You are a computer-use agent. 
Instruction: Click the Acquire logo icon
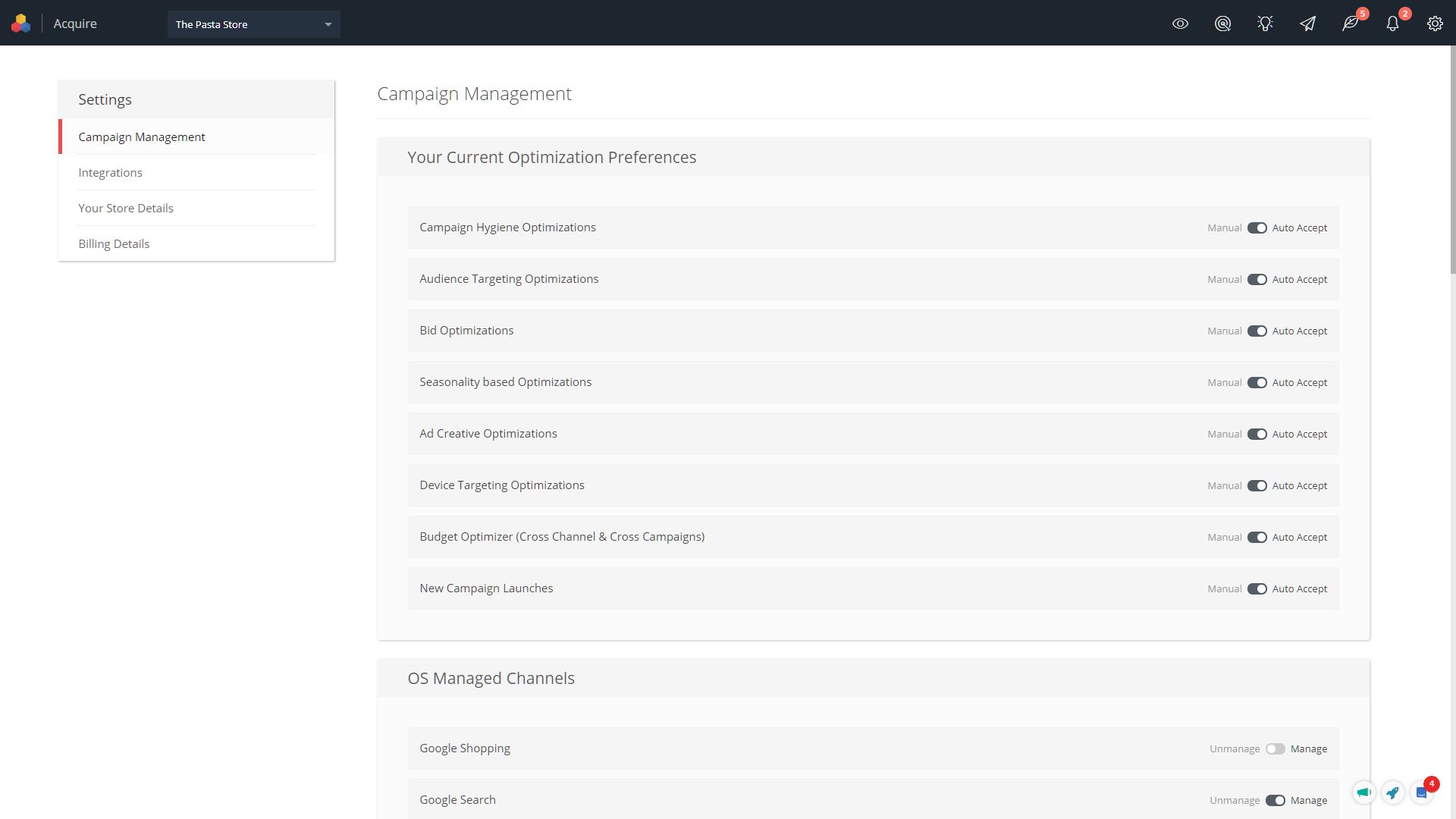[21, 24]
